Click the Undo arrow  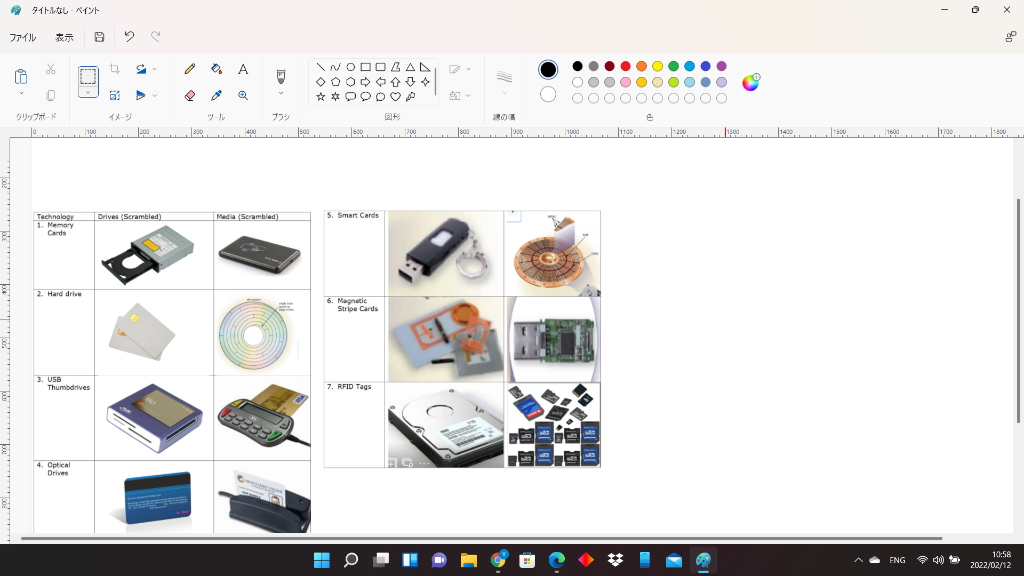(x=129, y=36)
